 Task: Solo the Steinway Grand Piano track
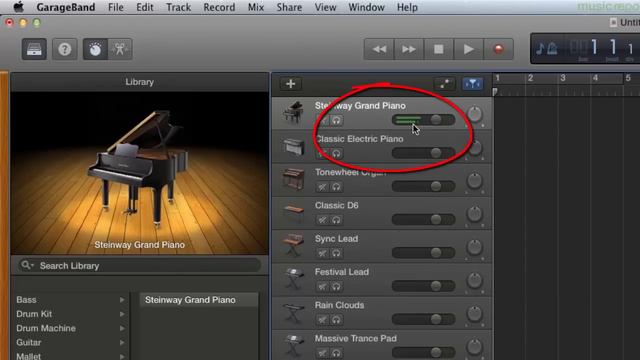[x=336, y=120]
